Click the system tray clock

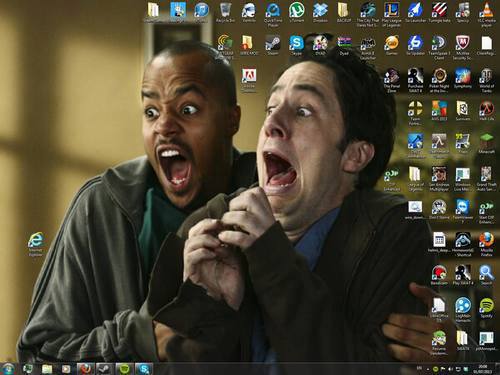(482, 369)
